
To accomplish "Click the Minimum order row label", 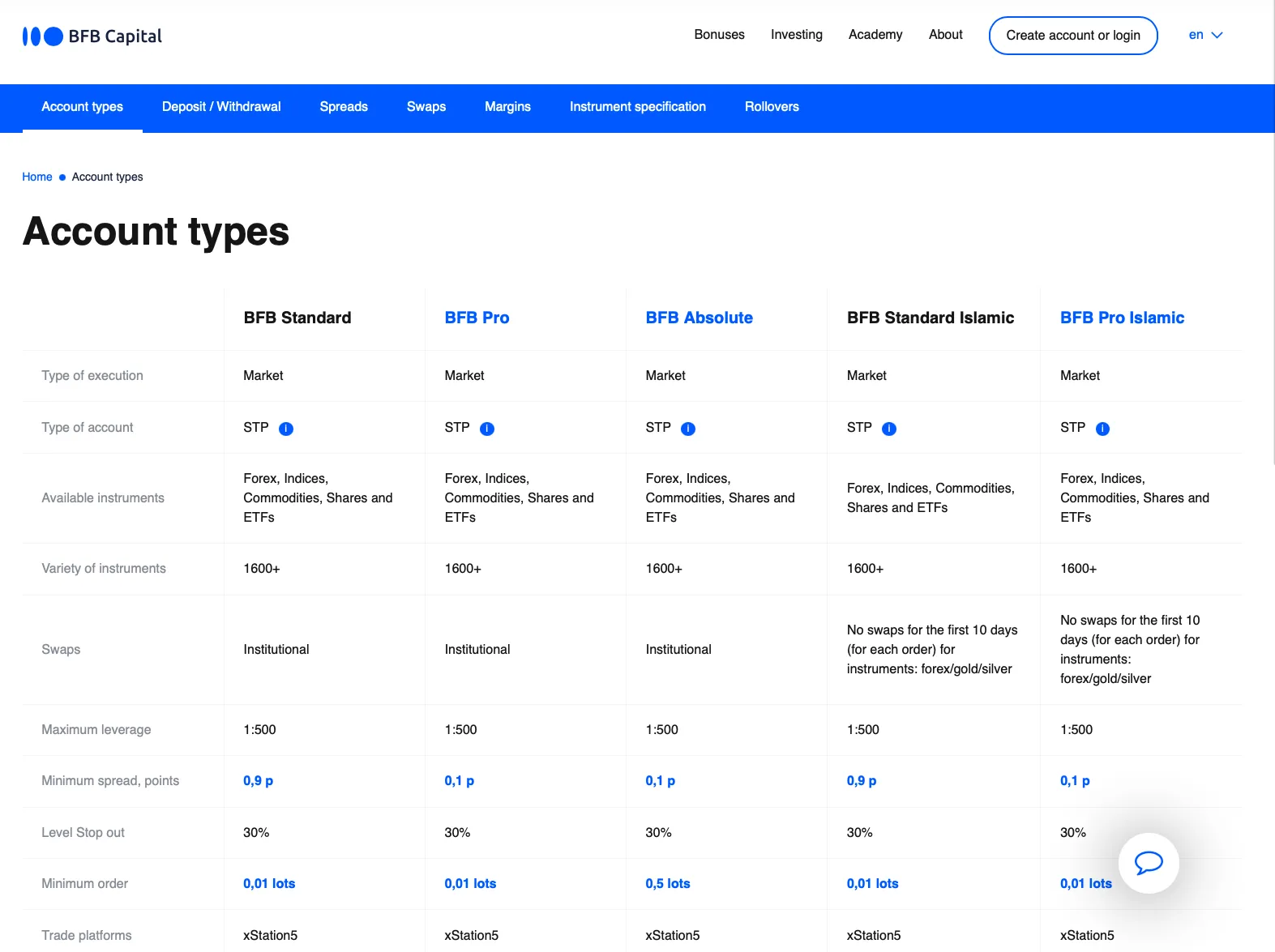I will 85,884.
